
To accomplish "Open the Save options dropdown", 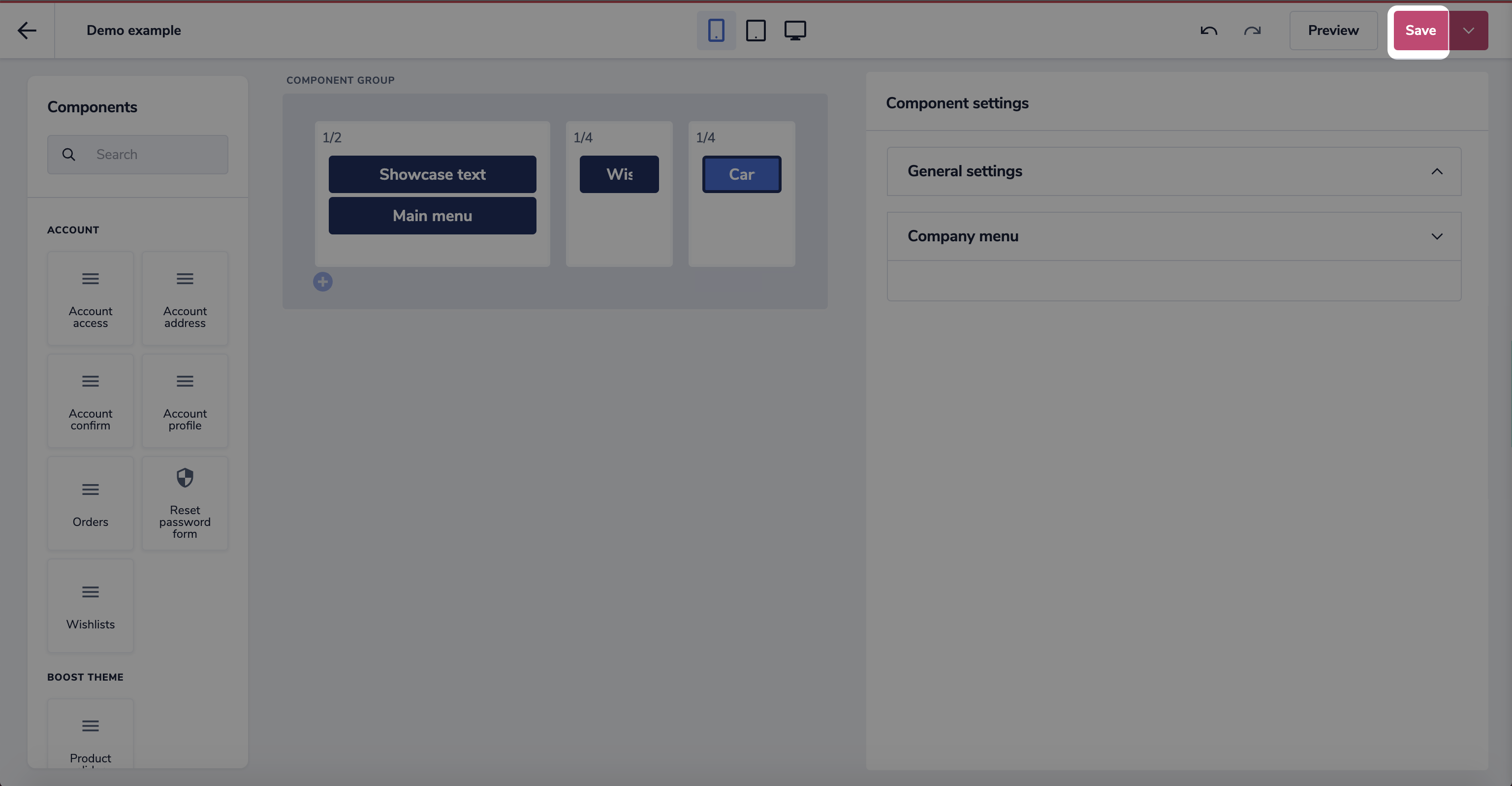I will click(x=1468, y=30).
